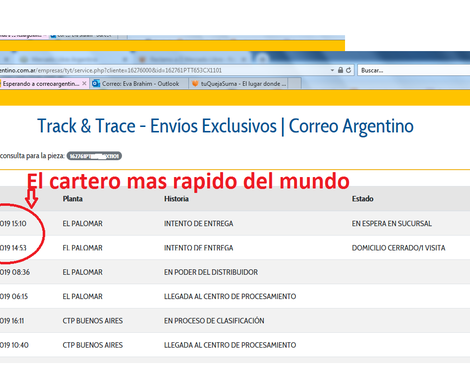Click the 06:15 timestamp cell
Image resolution: width=470 pixels, height=370 pixels.
(14, 296)
